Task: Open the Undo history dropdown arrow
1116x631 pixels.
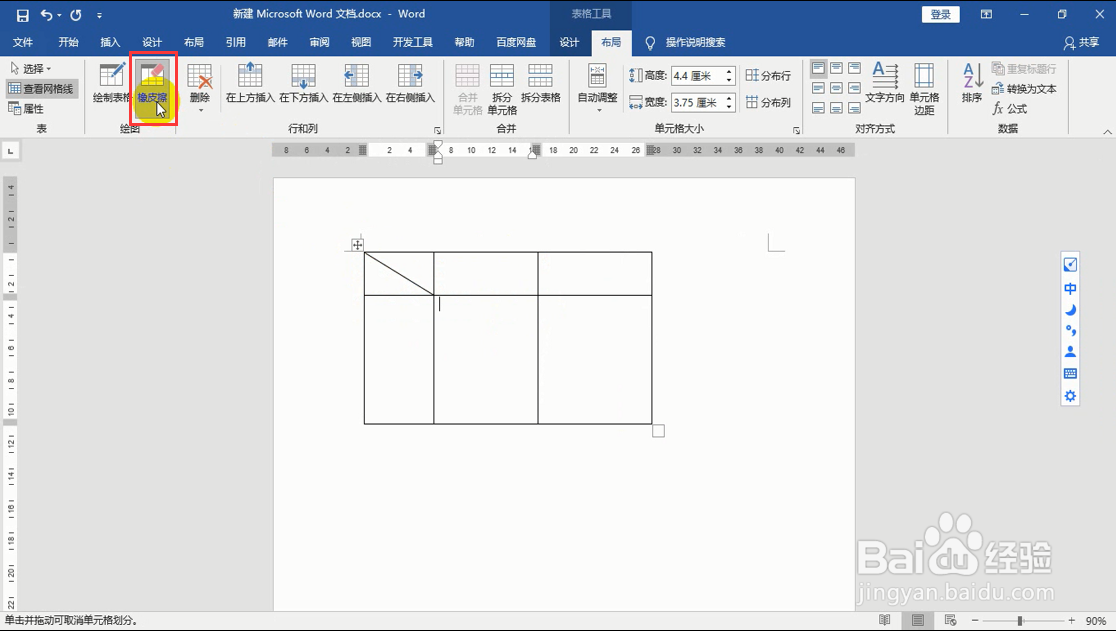Action: point(60,15)
